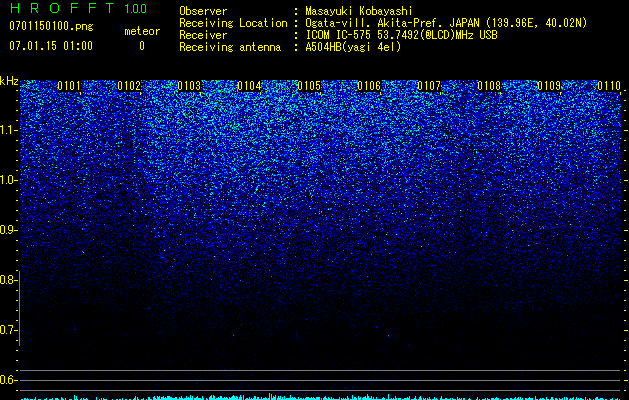Click the date 07.01.15 01:00
Screen dimensions: 629x400
[x=51, y=46]
